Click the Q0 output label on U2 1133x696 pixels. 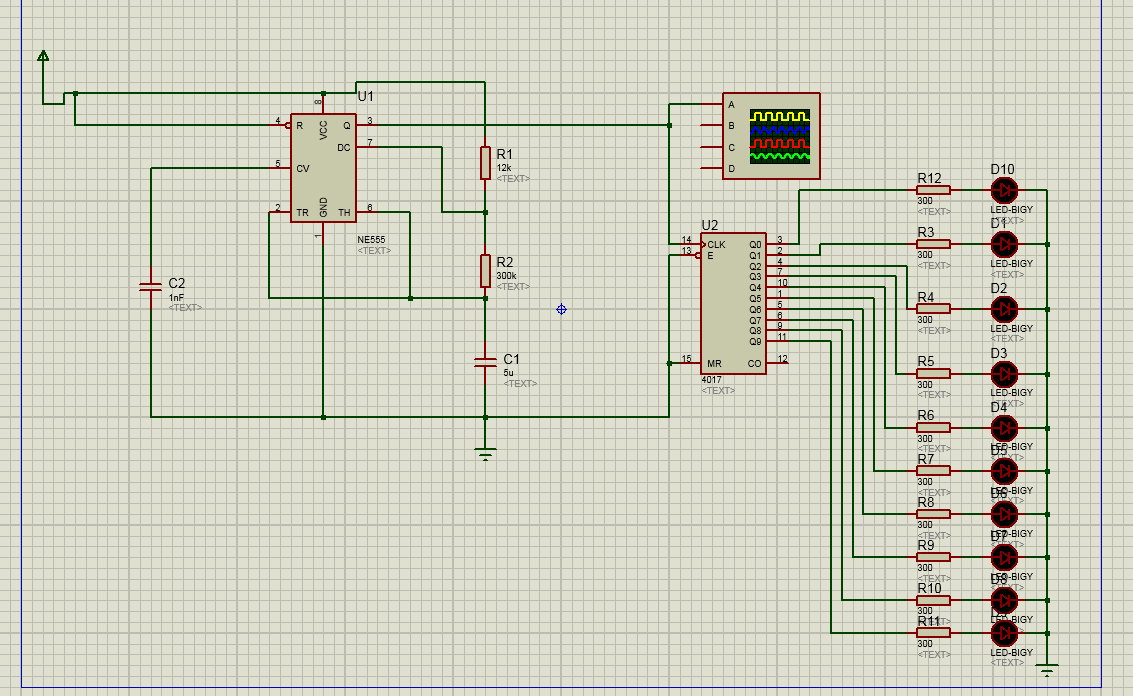(755, 244)
